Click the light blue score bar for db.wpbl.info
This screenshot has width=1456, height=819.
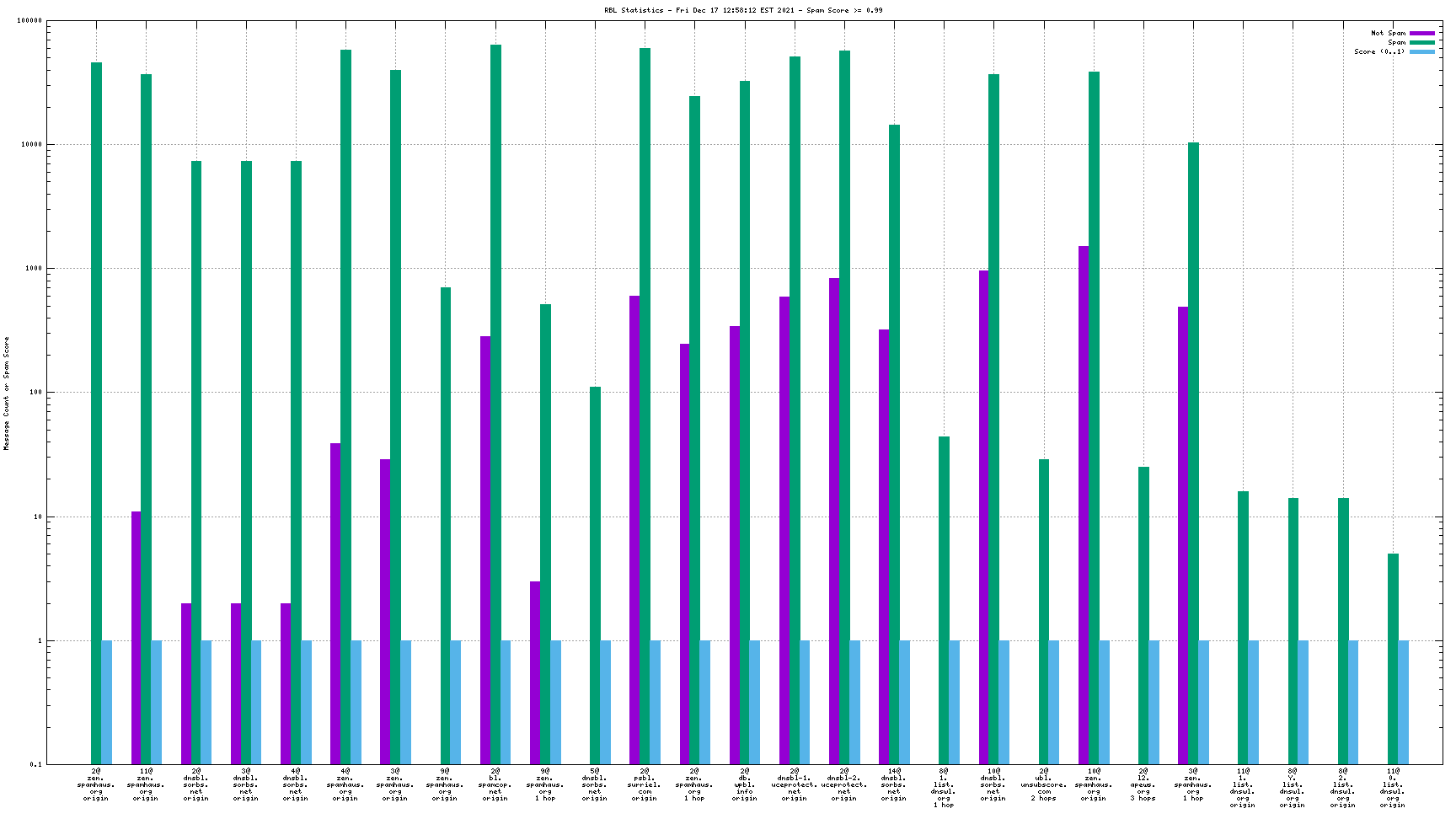(755, 702)
